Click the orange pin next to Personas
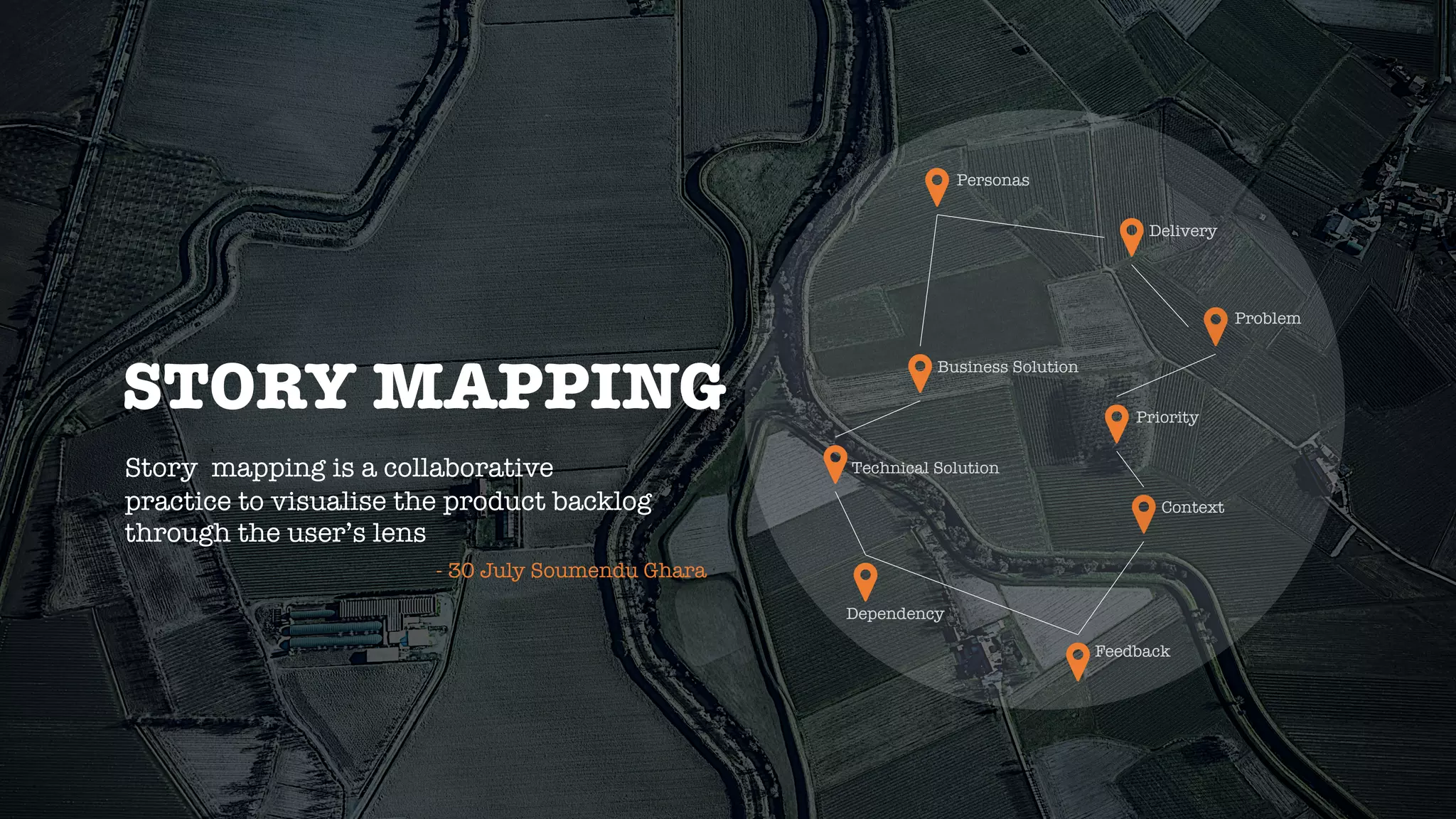1456x819 pixels. tap(937, 187)
